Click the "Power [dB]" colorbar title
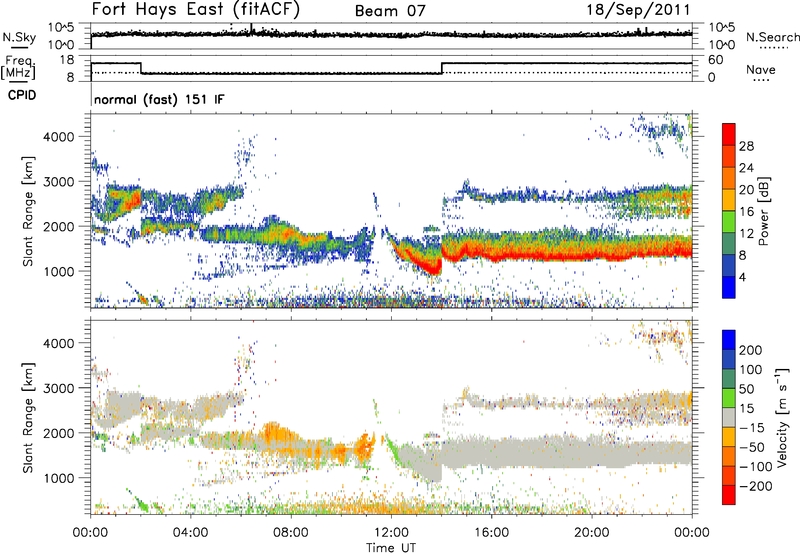Viewport: 800px width, 554px height. [x=763, y=211]
